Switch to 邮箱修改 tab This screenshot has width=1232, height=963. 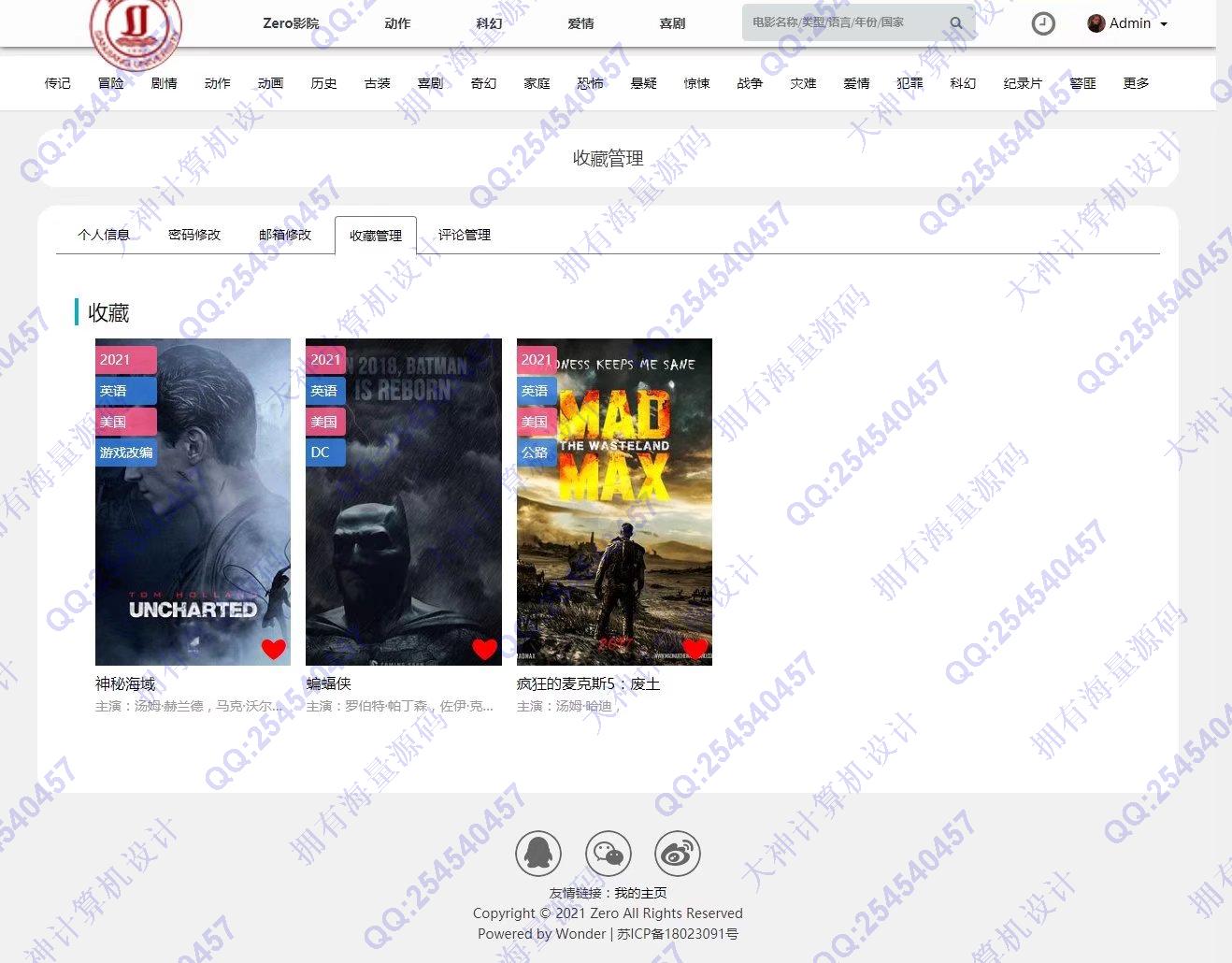(285, 235)
